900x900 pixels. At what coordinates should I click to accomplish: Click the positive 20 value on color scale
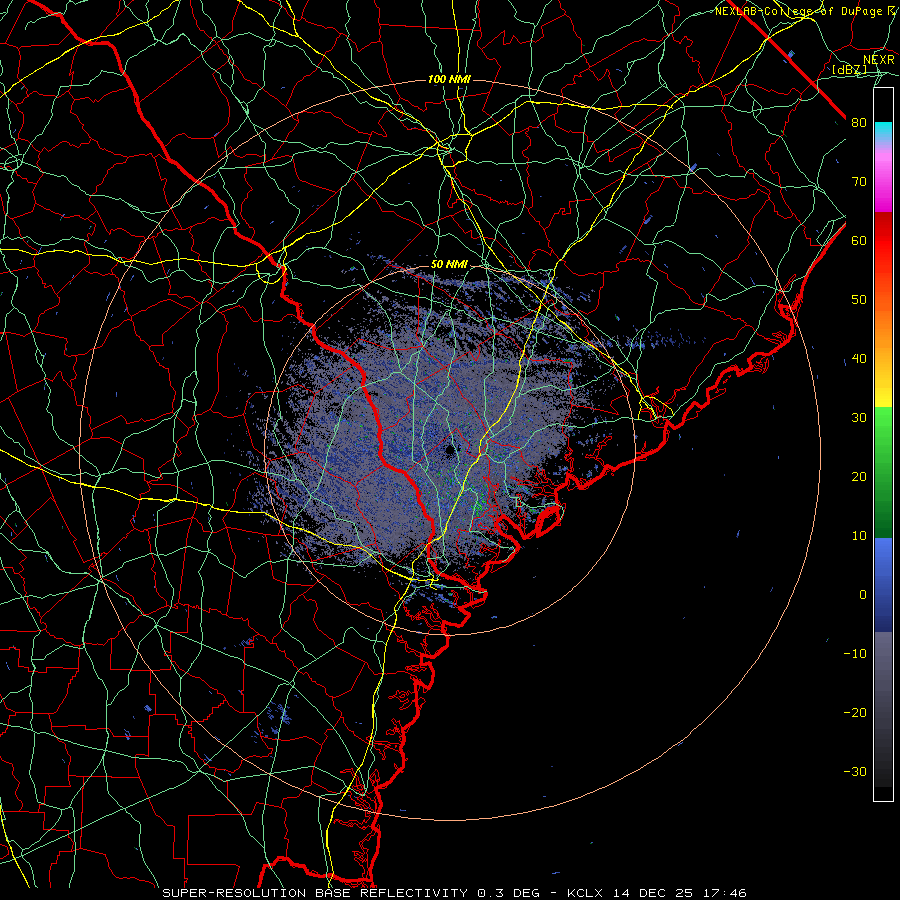pyautogui.click(x=859, y=476)
